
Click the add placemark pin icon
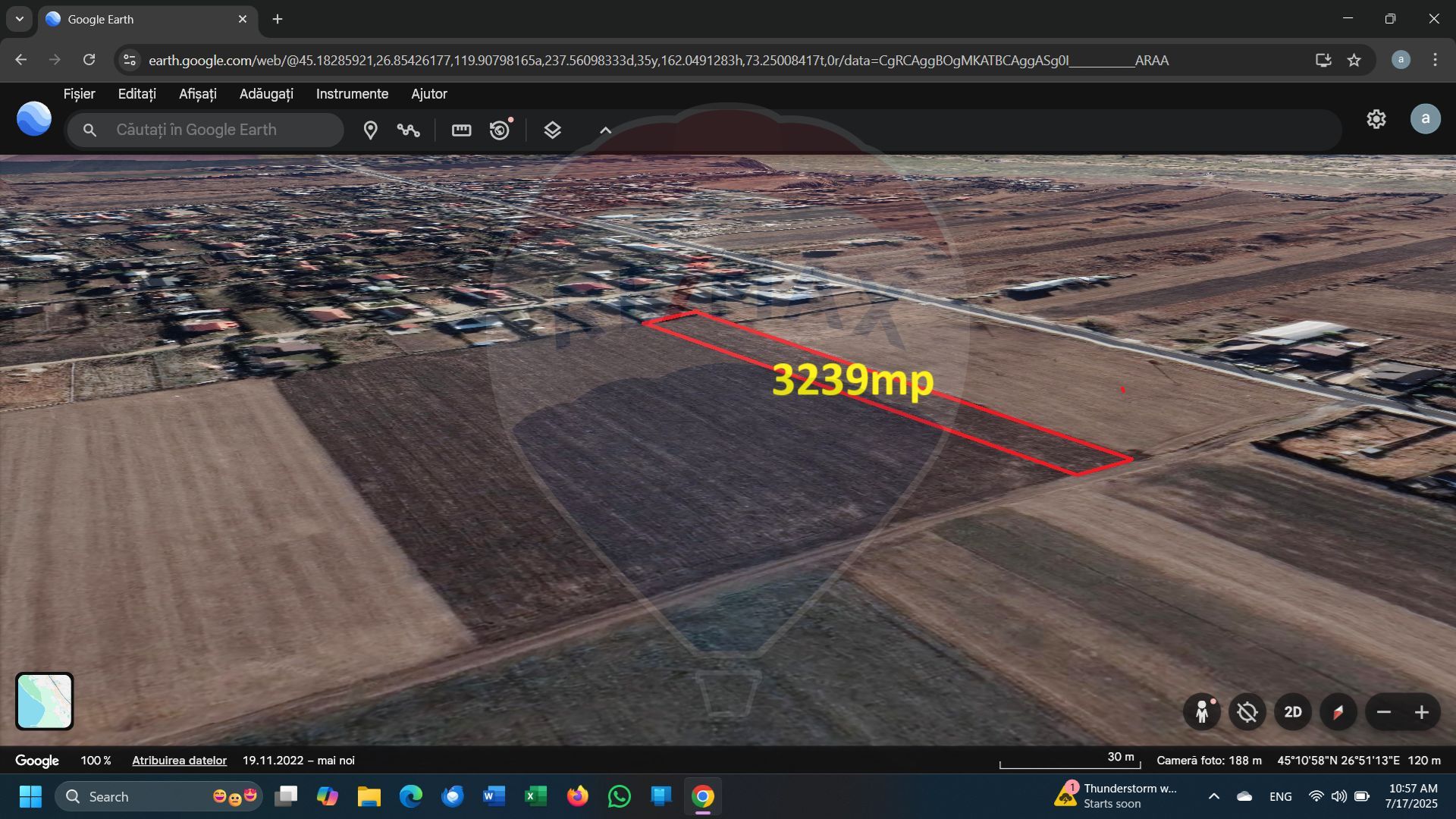[x=370, y=130]
